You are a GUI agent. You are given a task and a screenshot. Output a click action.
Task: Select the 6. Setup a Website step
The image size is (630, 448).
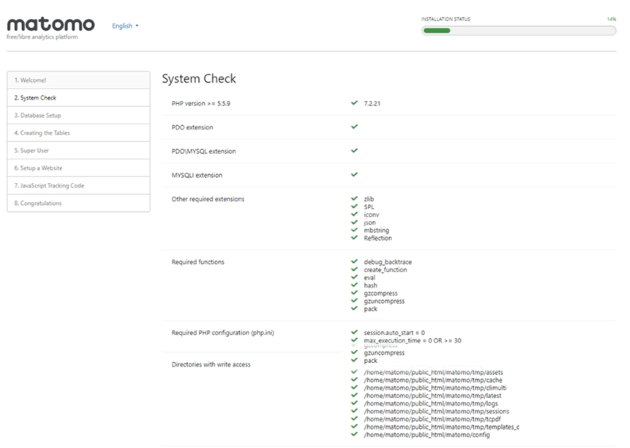tap(79, 168)
